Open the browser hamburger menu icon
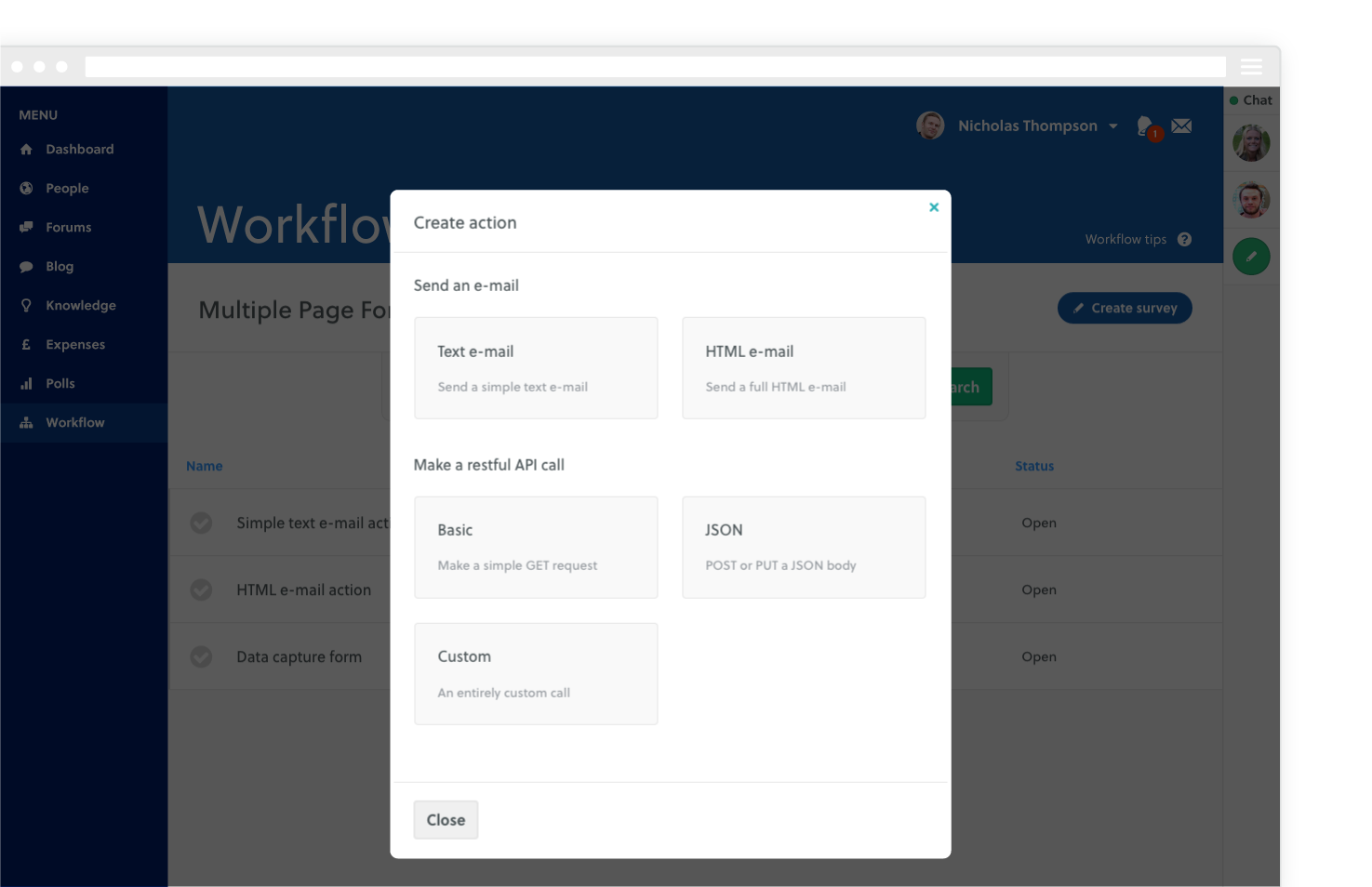Image resolution: width=1372 pixels, height=887 pixels. pyautogui.click(x=1251, y=66)
